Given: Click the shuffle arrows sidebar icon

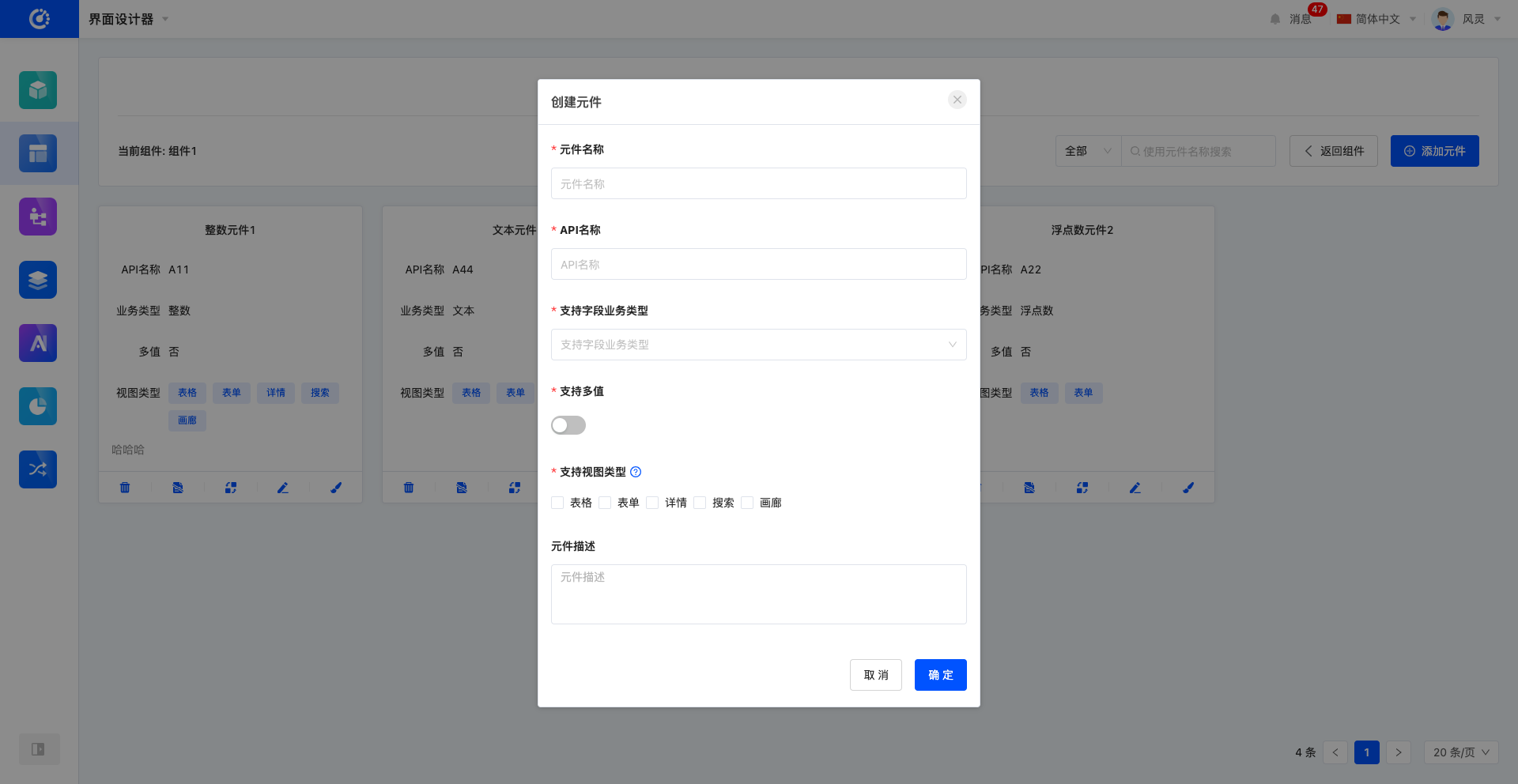Looking at the screenshot, I should pyautogui.click(x=38, y=469).
